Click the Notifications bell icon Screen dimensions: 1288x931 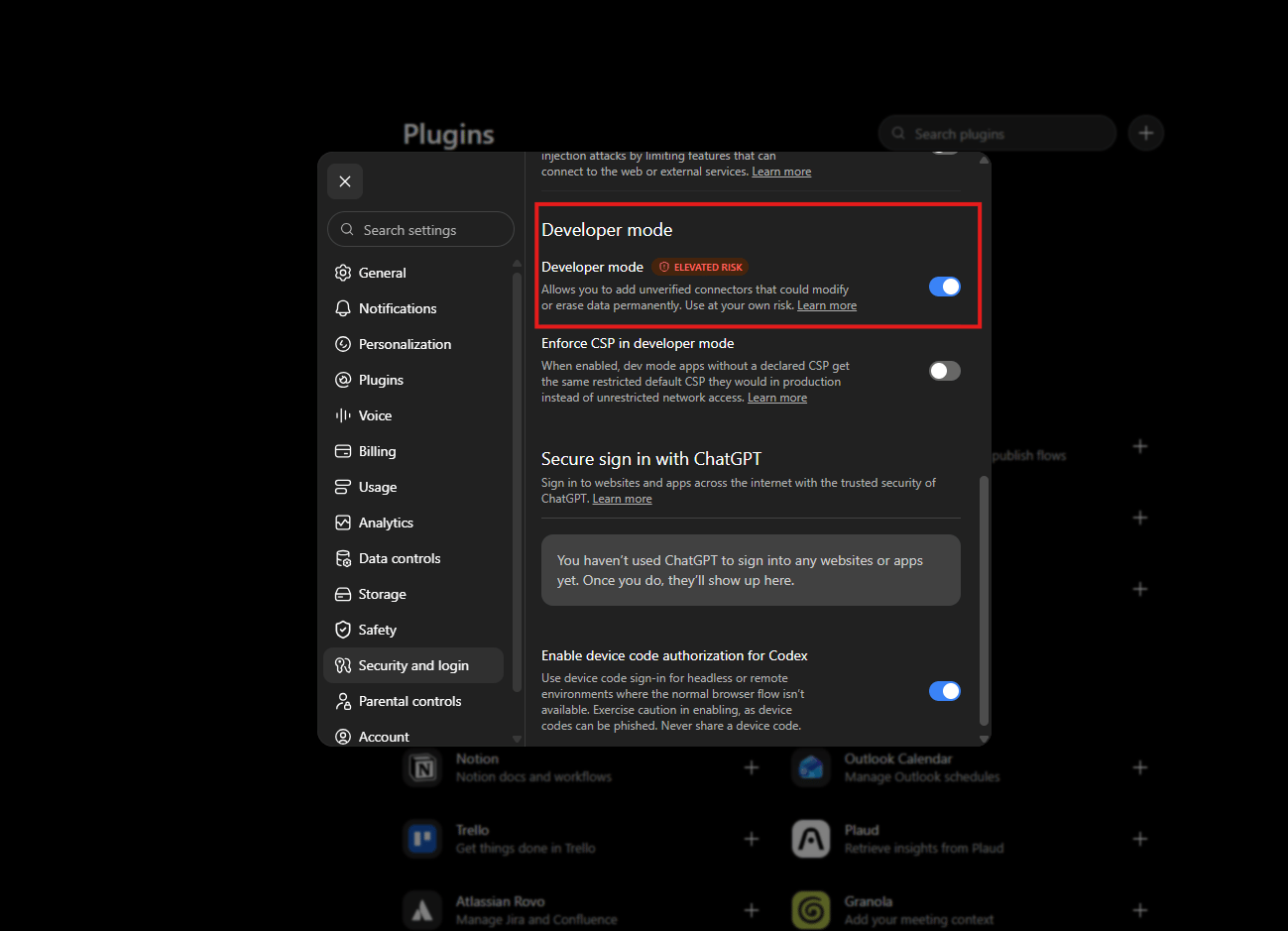[x=343, y=308]
